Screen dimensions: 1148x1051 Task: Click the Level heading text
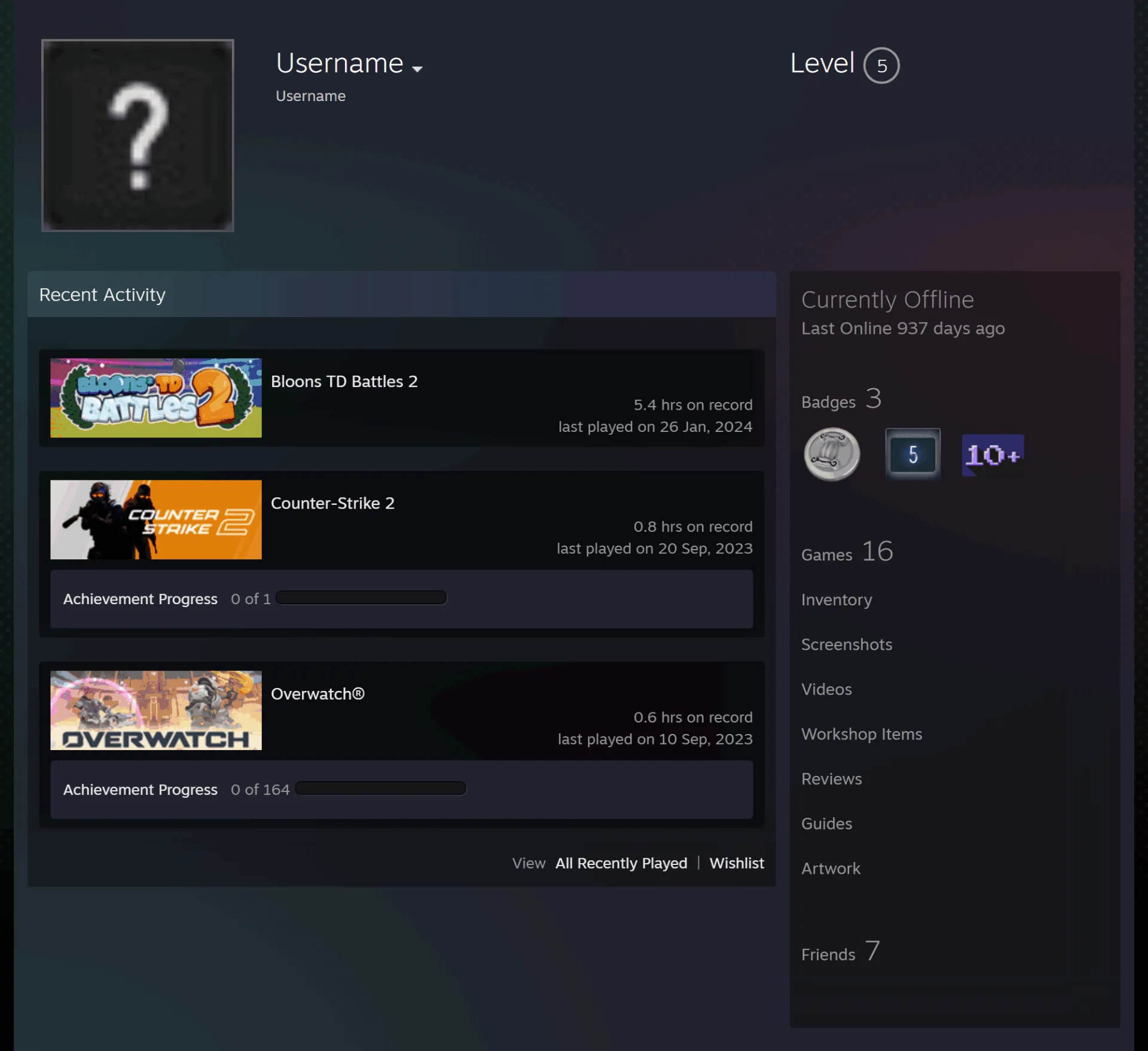(x=822, y=63)
